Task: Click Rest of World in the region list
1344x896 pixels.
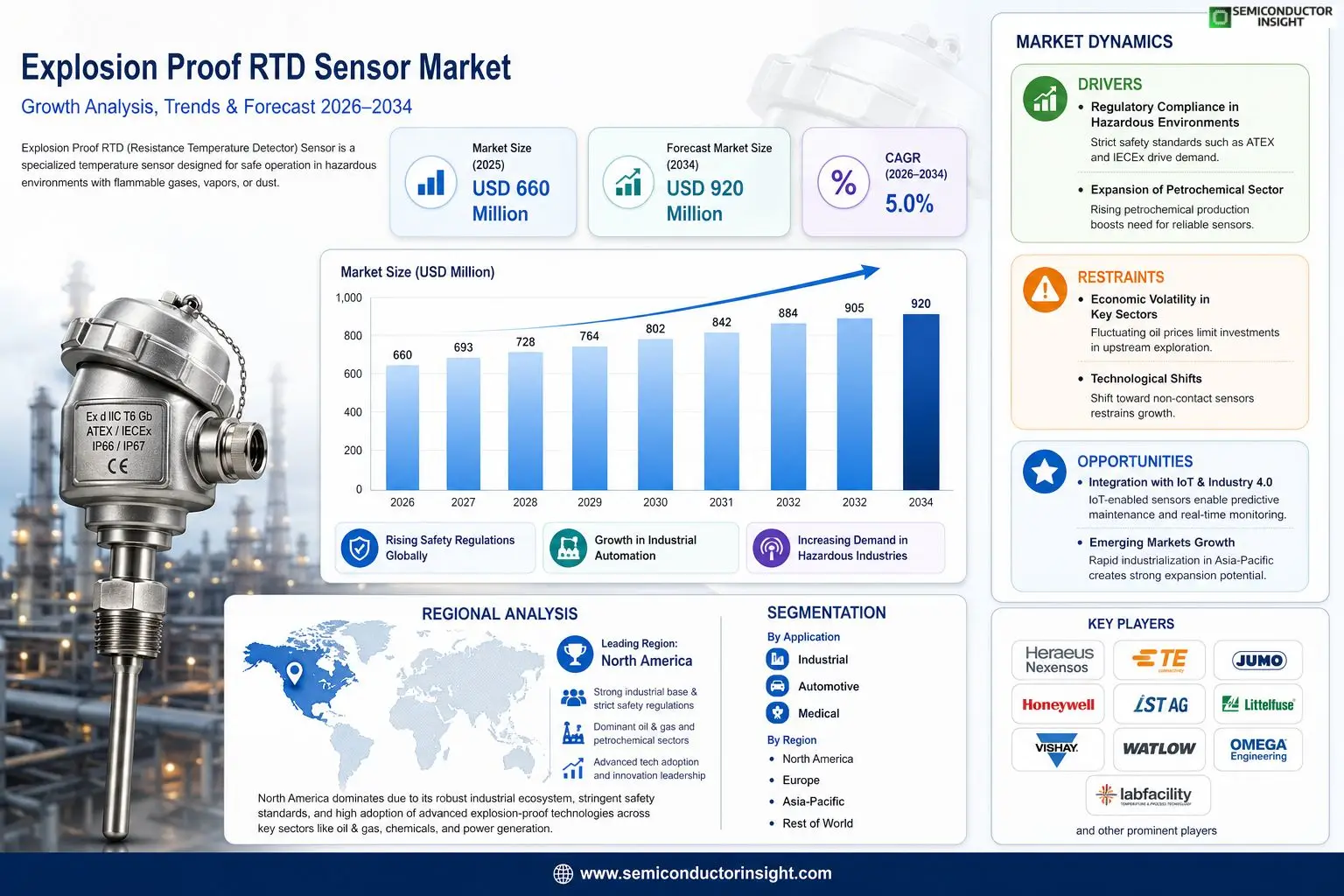Action: [817, 823]
